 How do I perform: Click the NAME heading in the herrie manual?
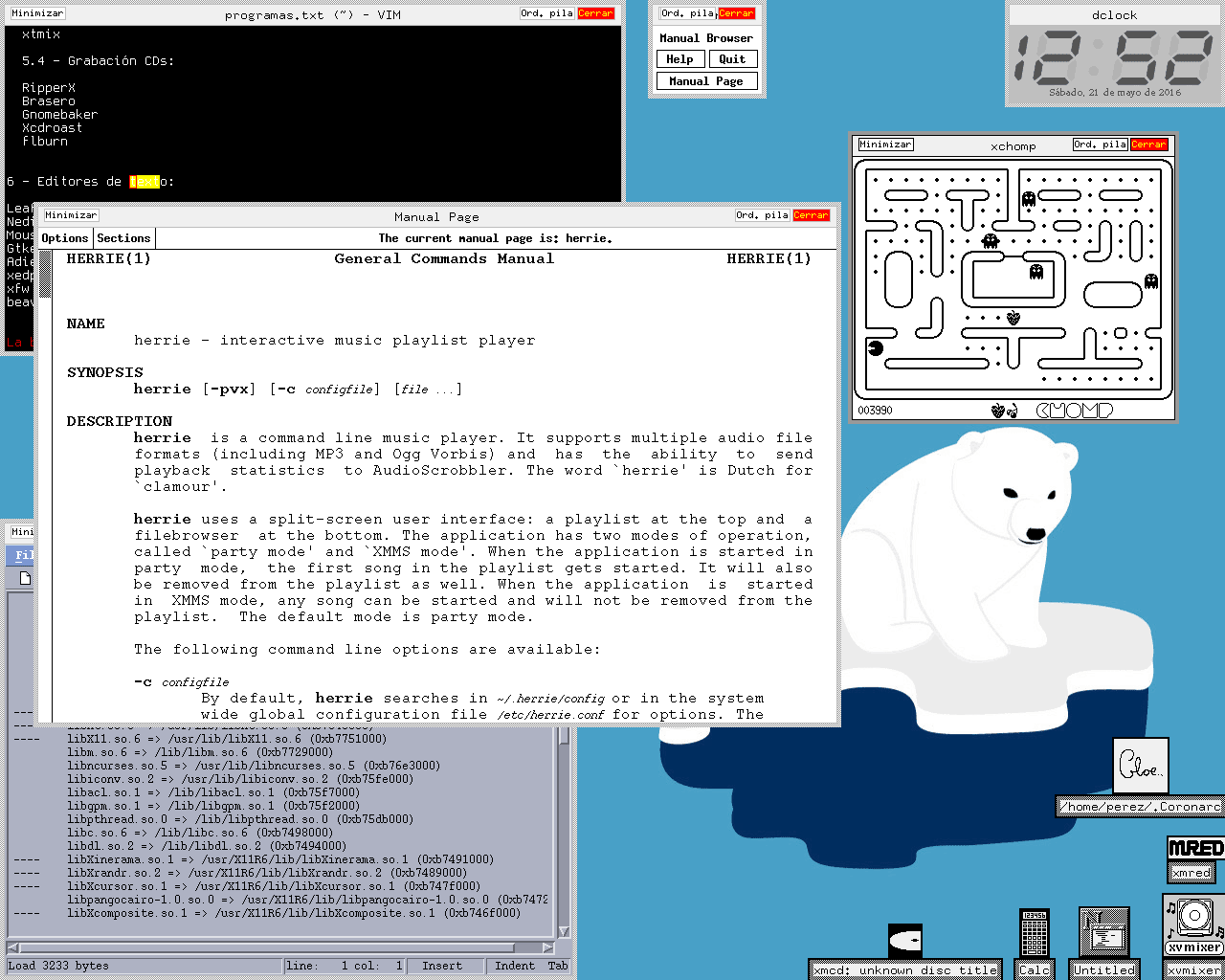86,323
